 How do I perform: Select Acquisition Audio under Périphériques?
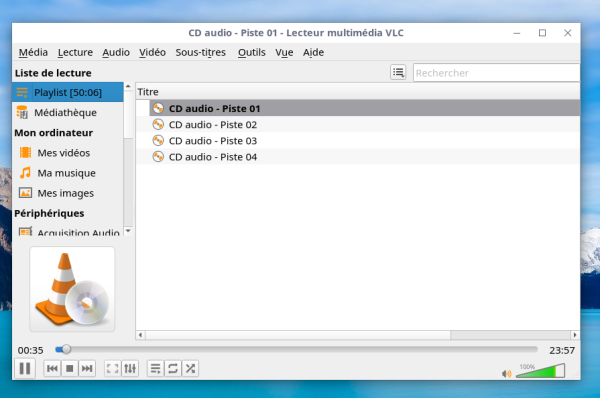point(68,231)
